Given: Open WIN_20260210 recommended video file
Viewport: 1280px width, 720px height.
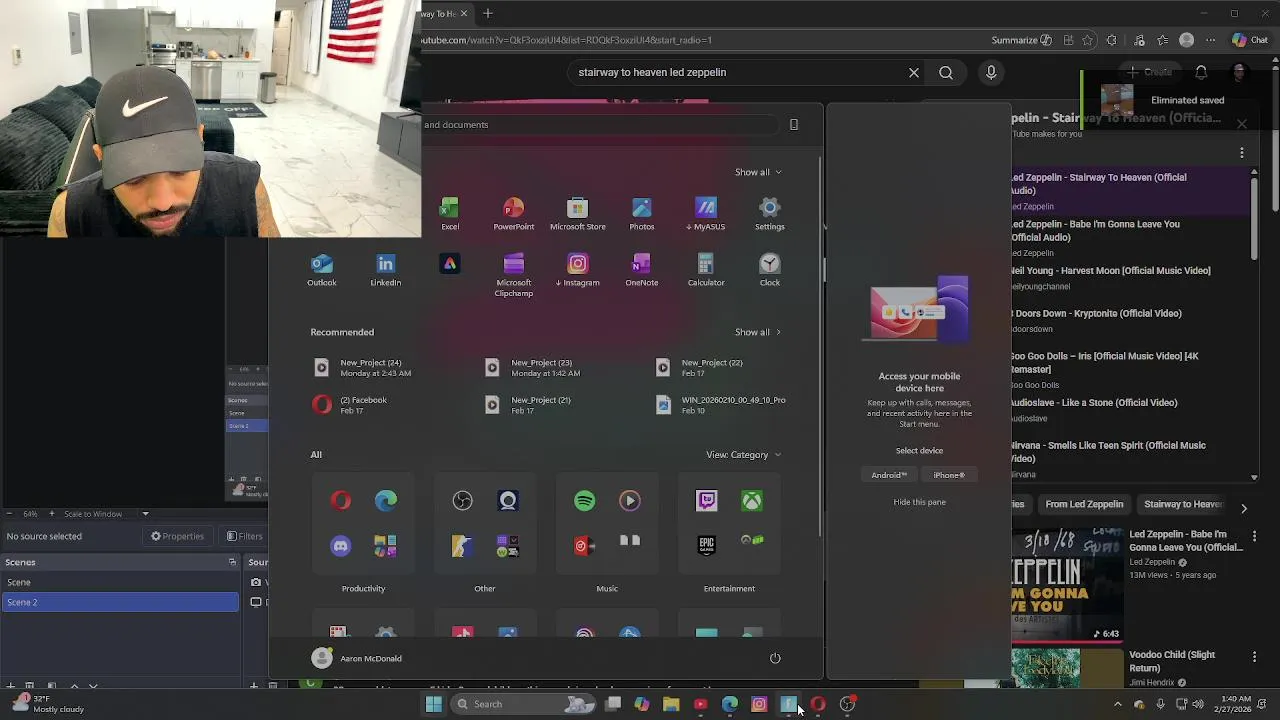Looking at the screenshot, I should click(720, 405).
